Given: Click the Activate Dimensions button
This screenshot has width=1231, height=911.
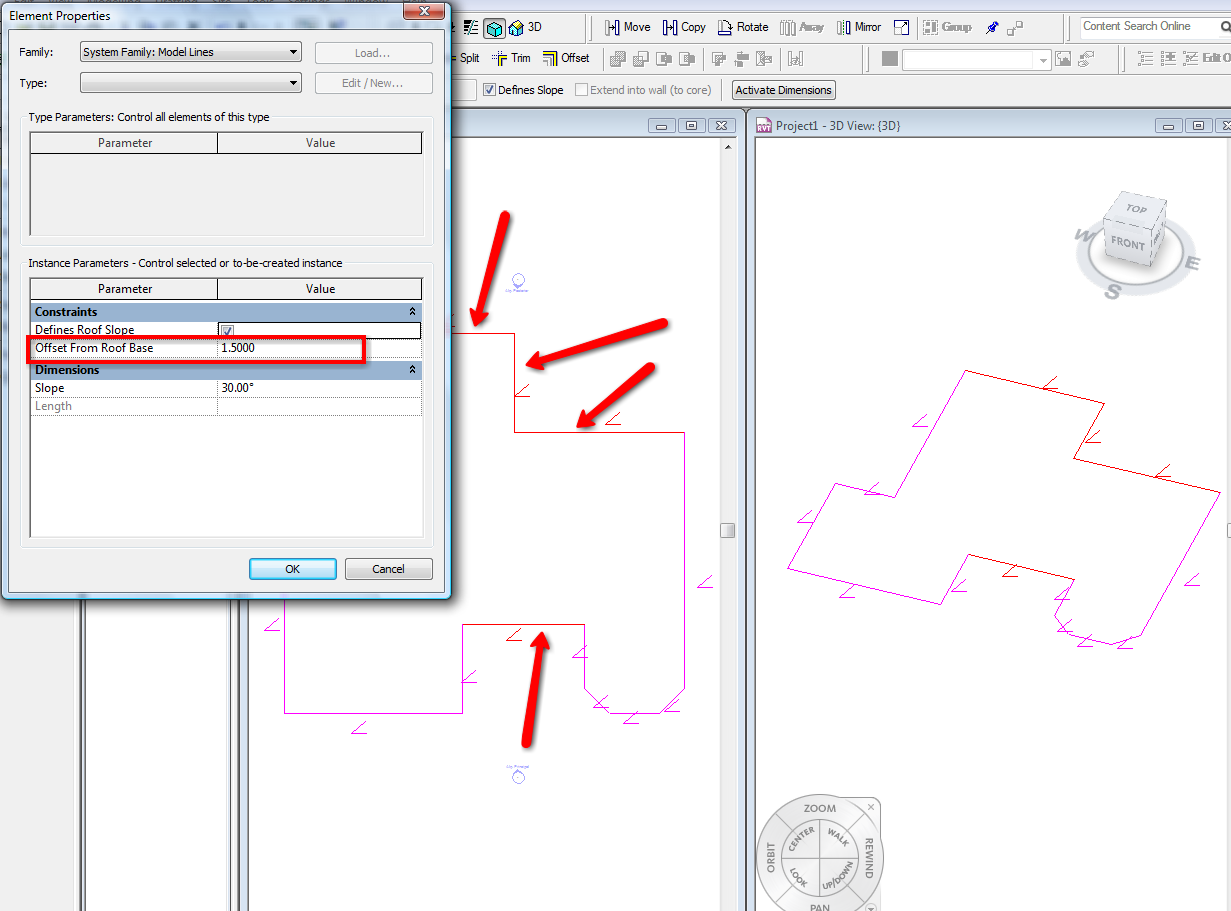Looking at the screenshot, I should [783, 90].
